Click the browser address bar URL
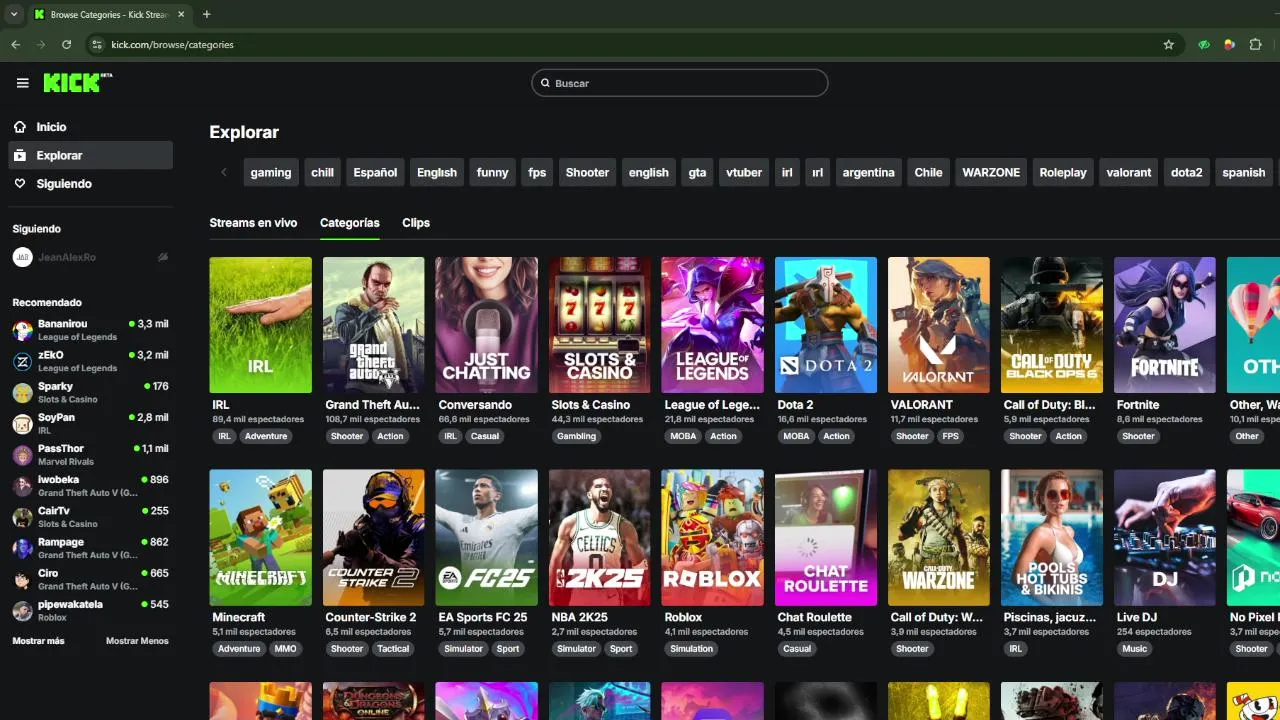1280x720 pixels. tap(172, 45)
